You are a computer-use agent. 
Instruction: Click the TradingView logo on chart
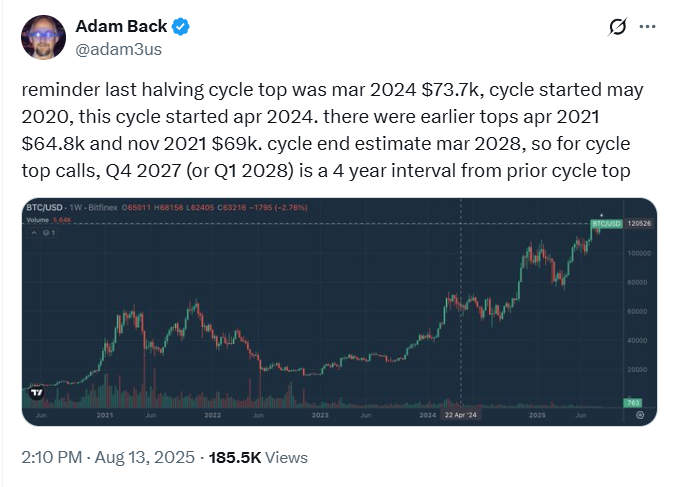[x=37, y=392]
